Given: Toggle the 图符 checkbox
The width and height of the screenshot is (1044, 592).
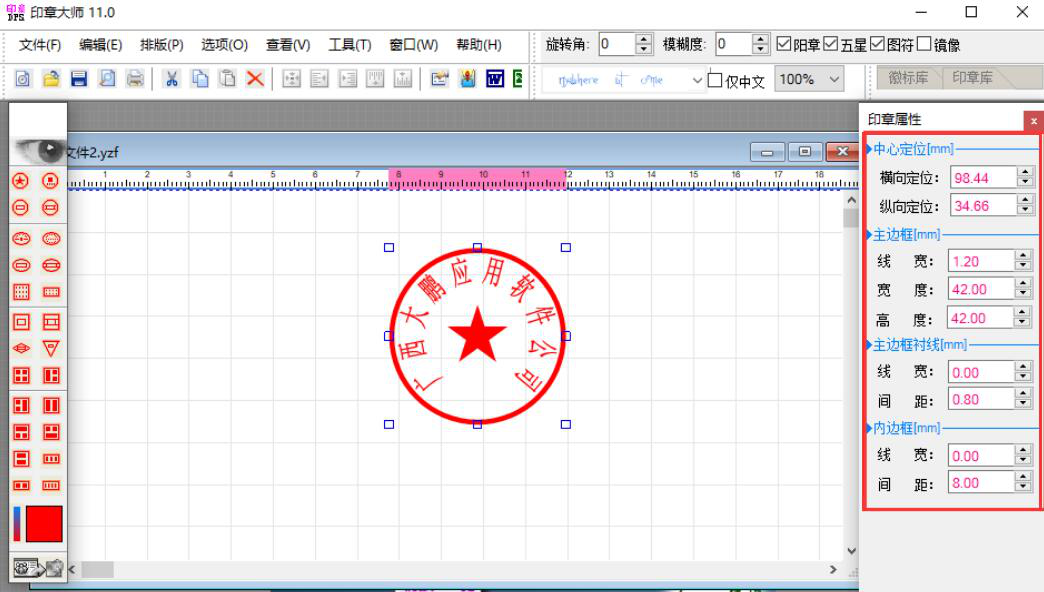Looking at the screenshot, I should click(877, 44).
